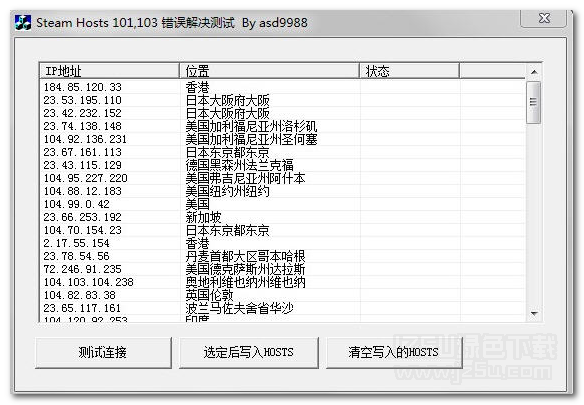This screenshot has height=405, width=584.
Task: Click the IP地址 column header
Action: 109,71
